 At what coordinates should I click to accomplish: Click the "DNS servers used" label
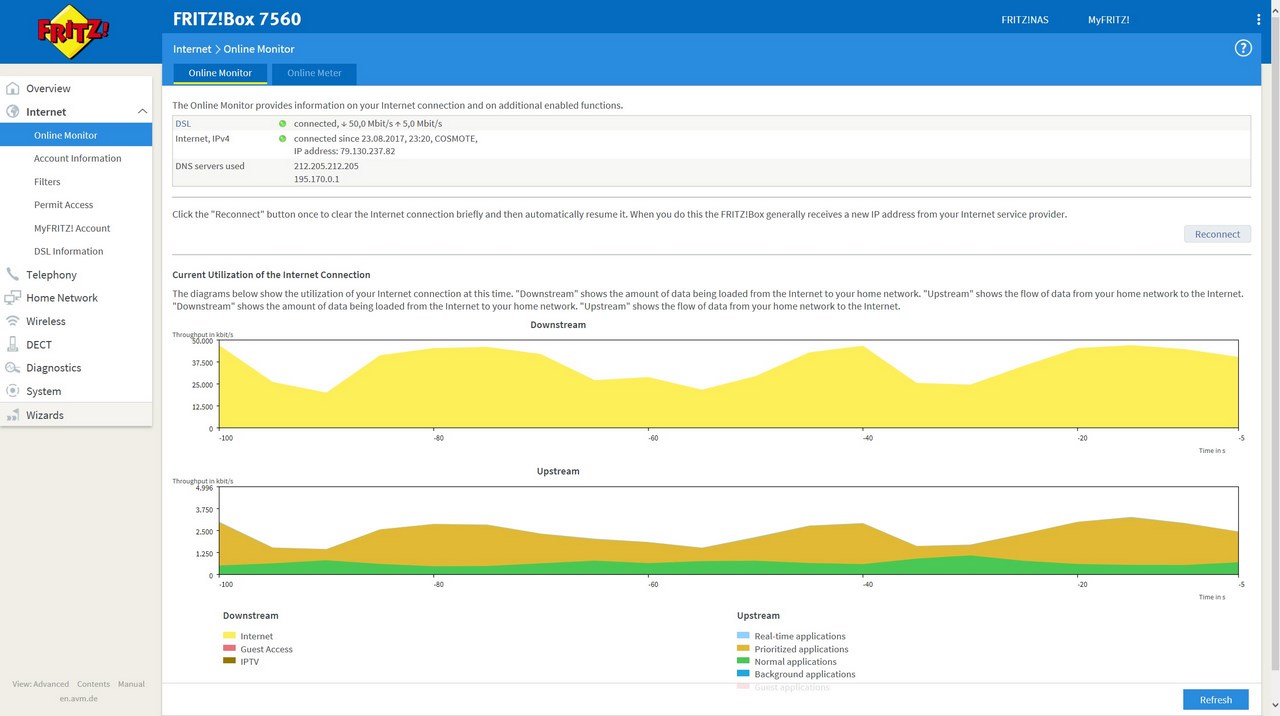pyautogui.click(x=210, y=166)
